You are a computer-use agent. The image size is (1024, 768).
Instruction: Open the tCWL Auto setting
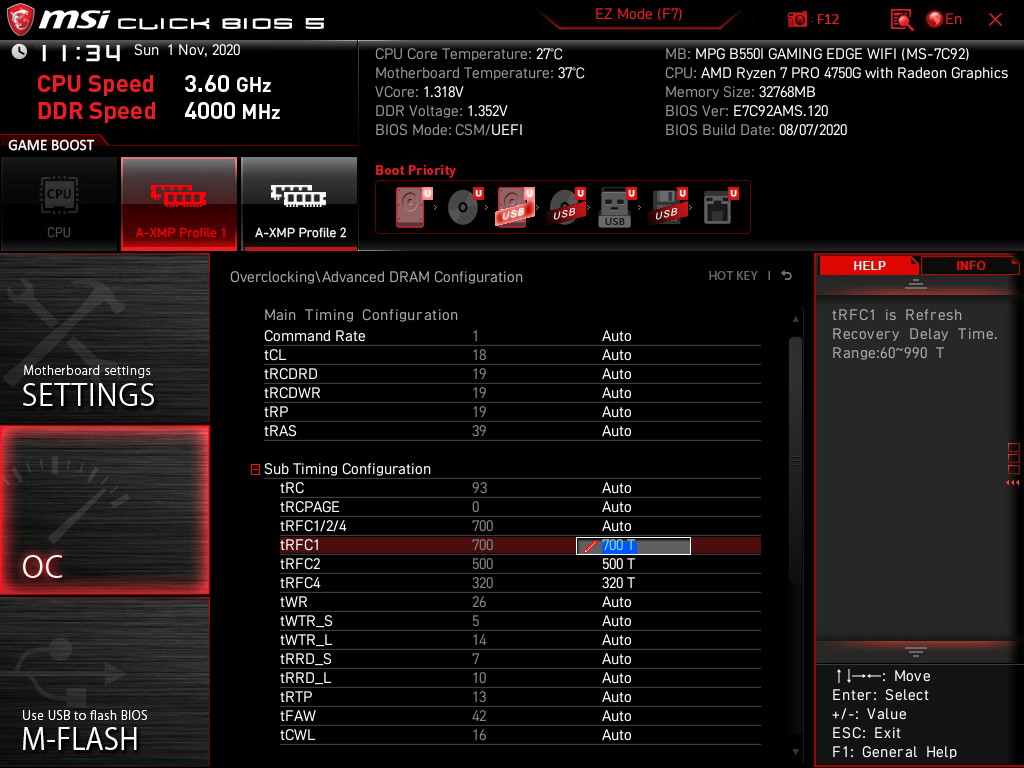(x=616, y=735)
